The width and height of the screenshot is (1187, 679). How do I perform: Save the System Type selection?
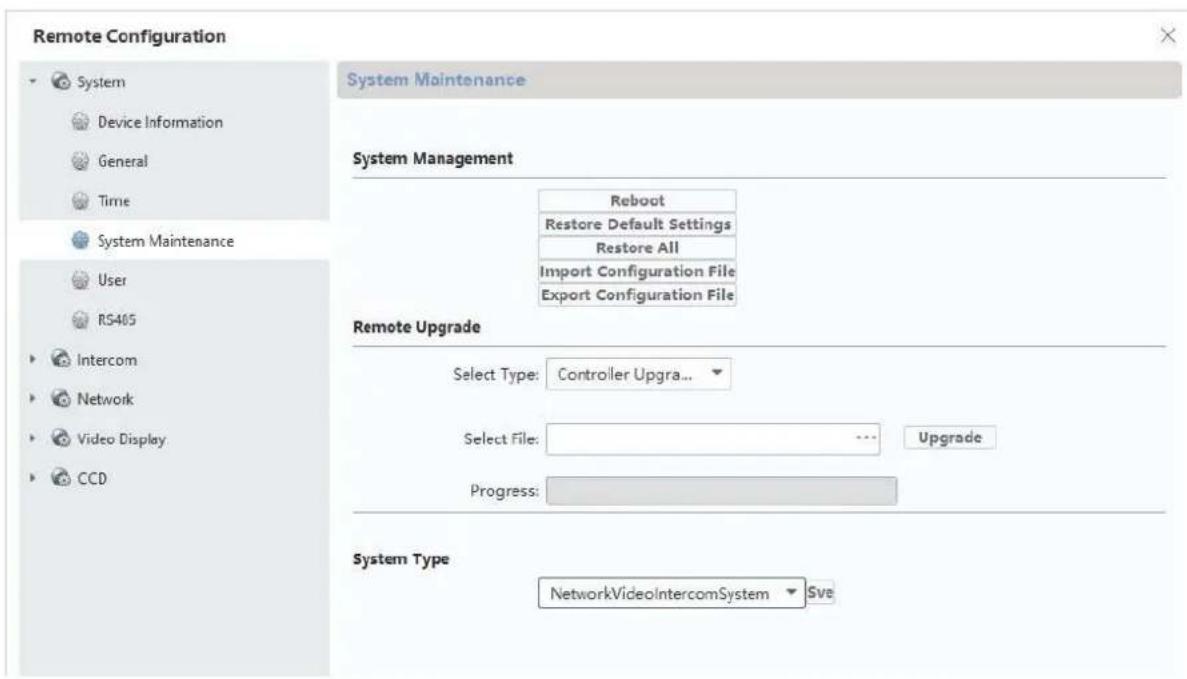(820, 593)
